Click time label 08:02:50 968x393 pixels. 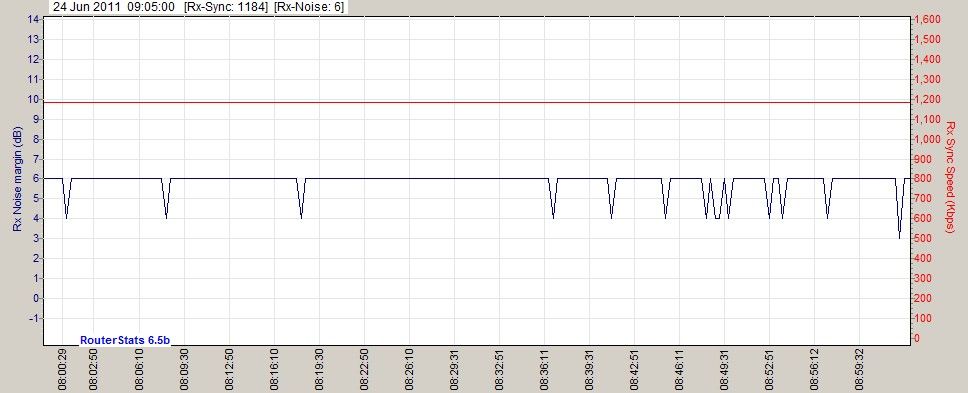click(94, 371)
